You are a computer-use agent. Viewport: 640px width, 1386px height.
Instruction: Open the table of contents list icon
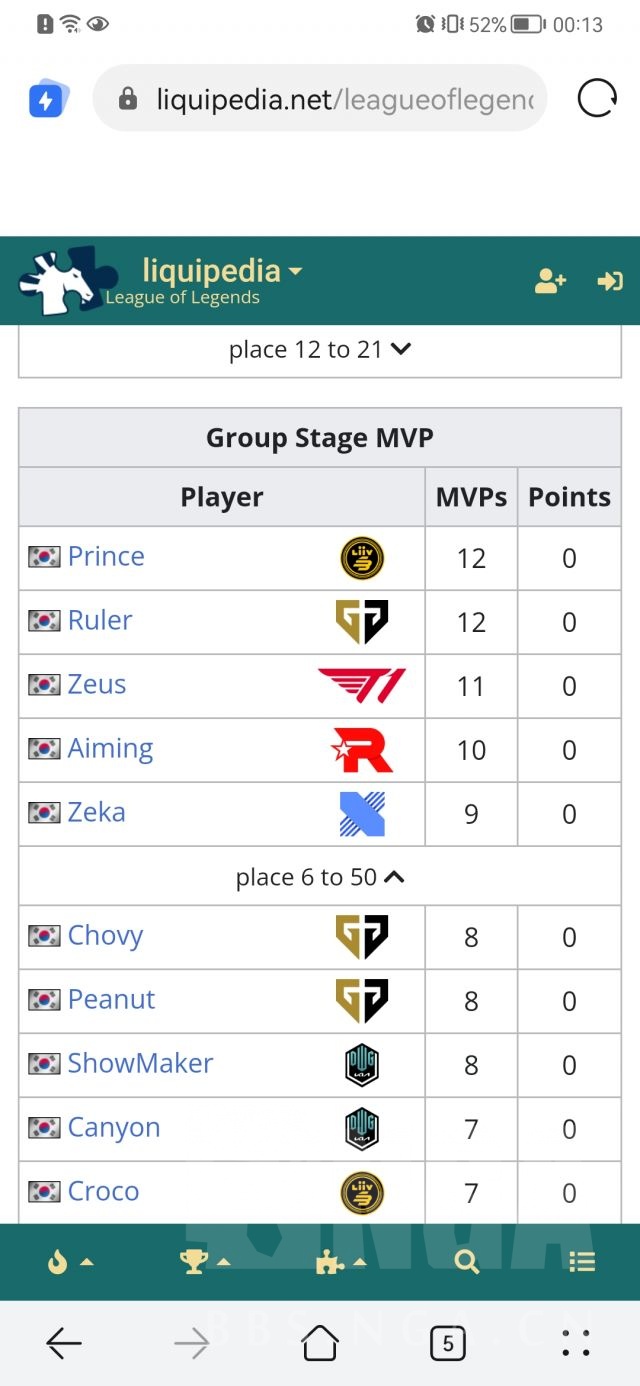582,1262
